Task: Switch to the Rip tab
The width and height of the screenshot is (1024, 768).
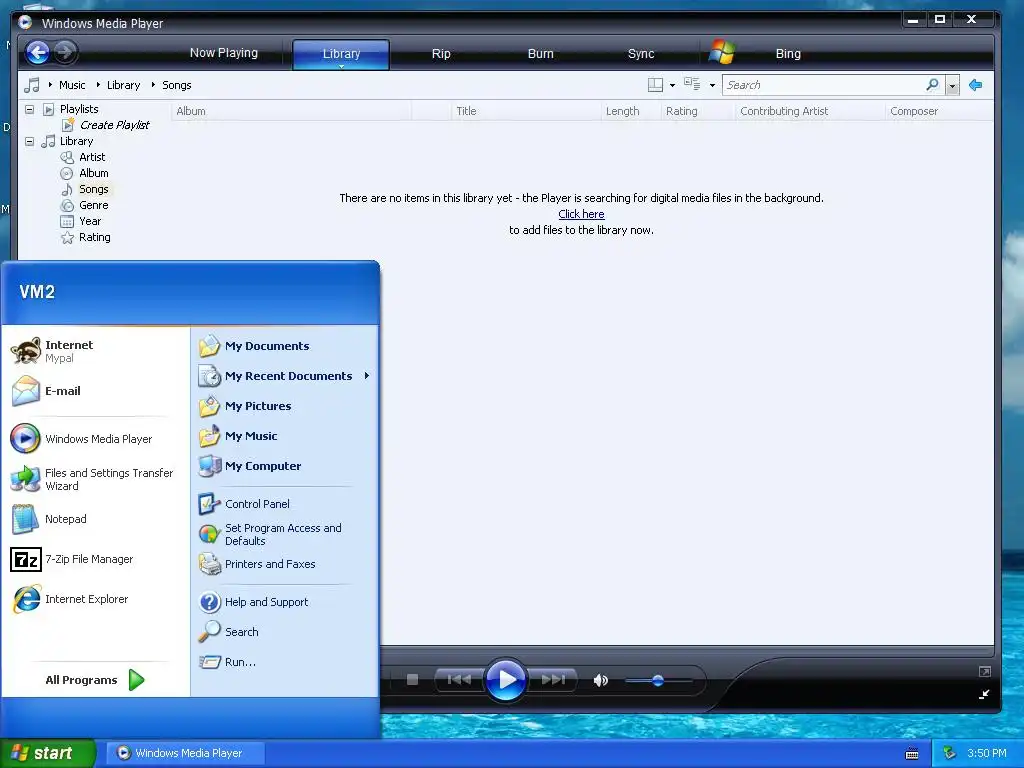Action: 441,54
